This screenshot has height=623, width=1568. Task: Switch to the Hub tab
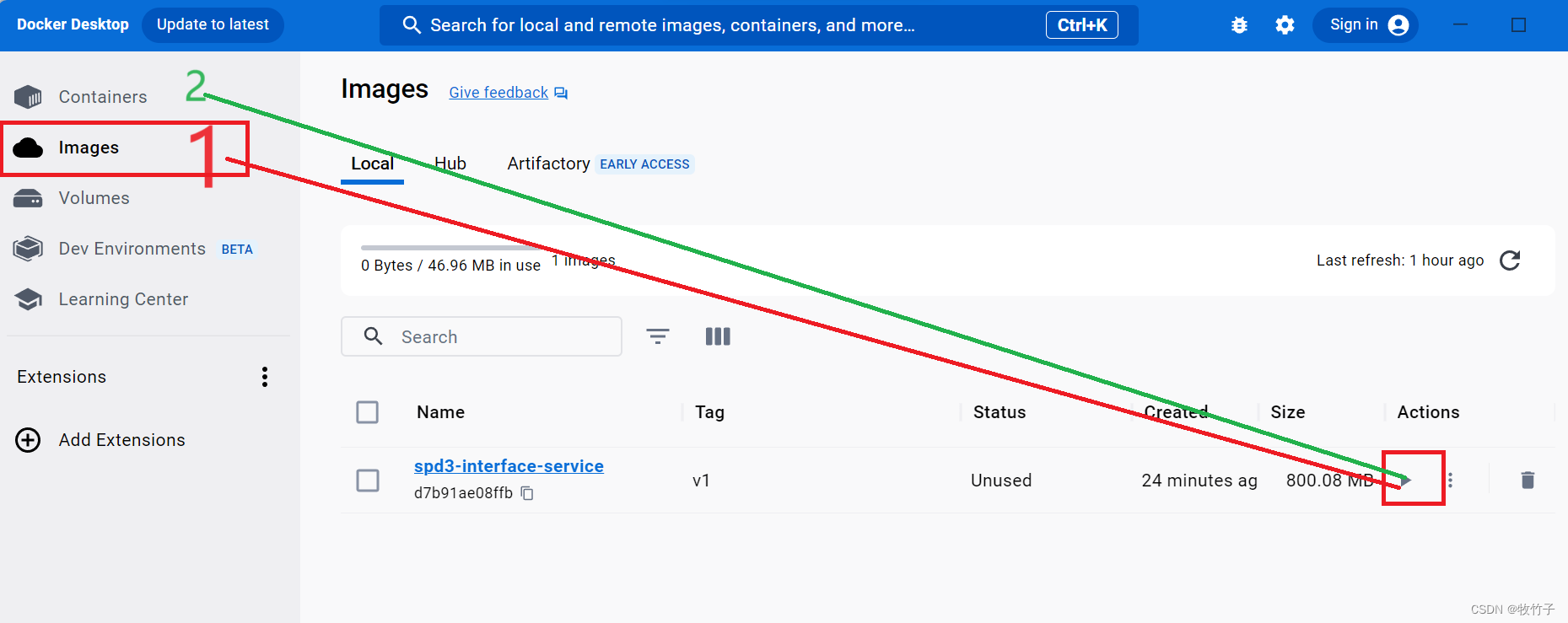pos(450,164)
